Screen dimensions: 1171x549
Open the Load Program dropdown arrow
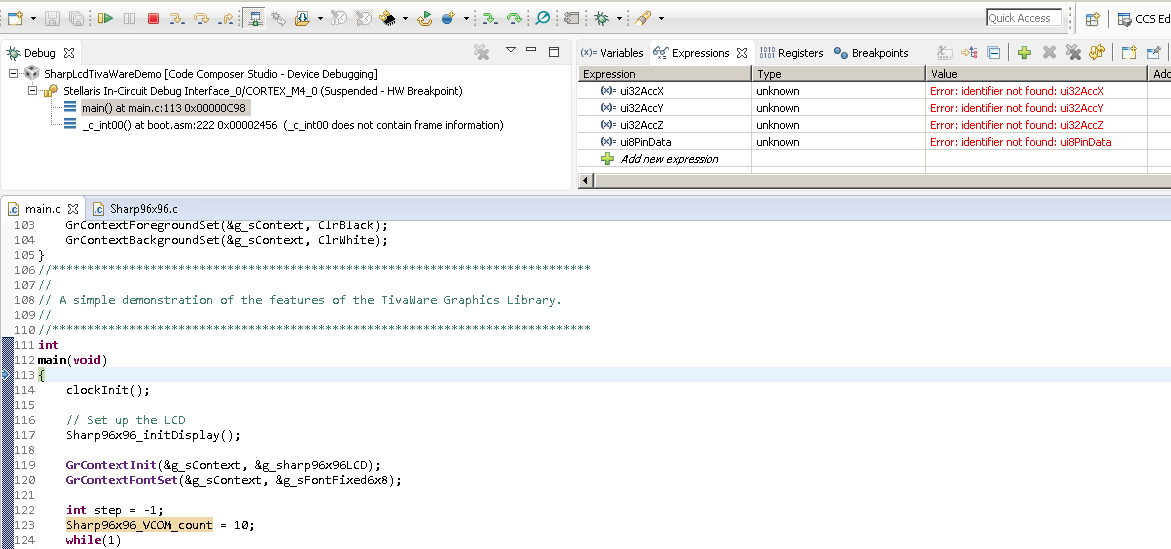(320, 19)
